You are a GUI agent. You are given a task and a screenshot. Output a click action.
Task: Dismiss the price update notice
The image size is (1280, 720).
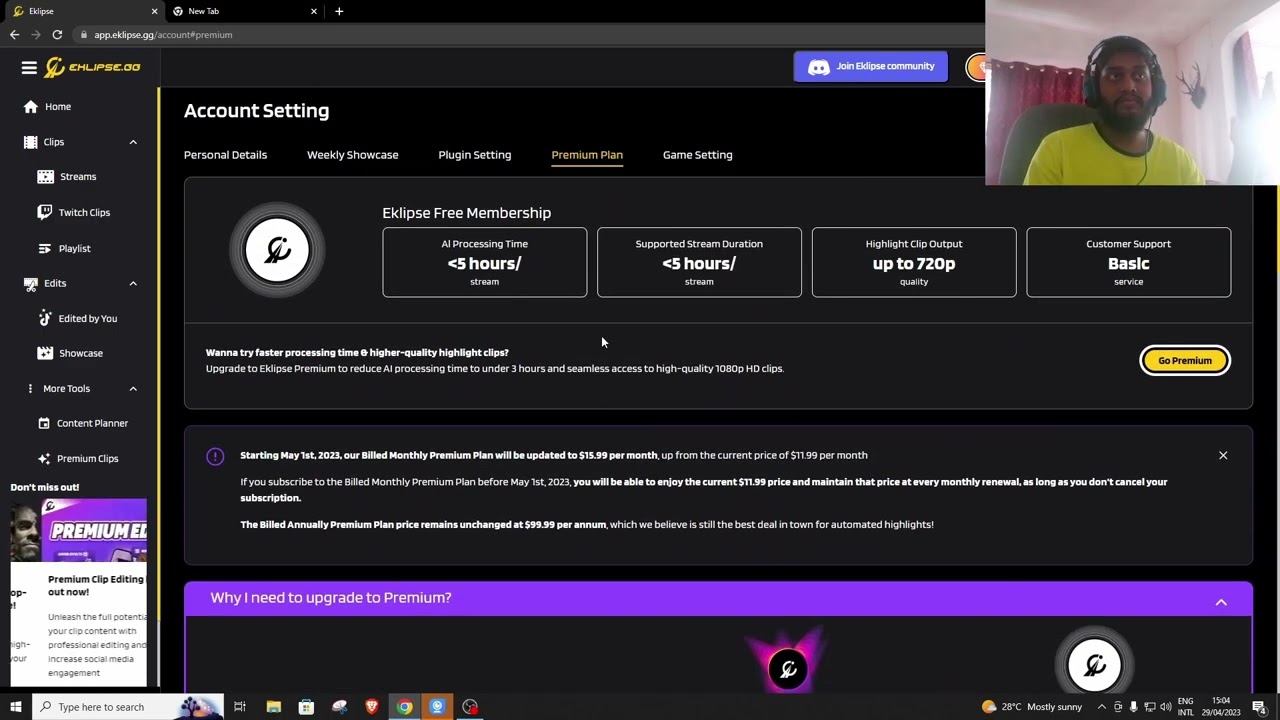point(1222,456)
